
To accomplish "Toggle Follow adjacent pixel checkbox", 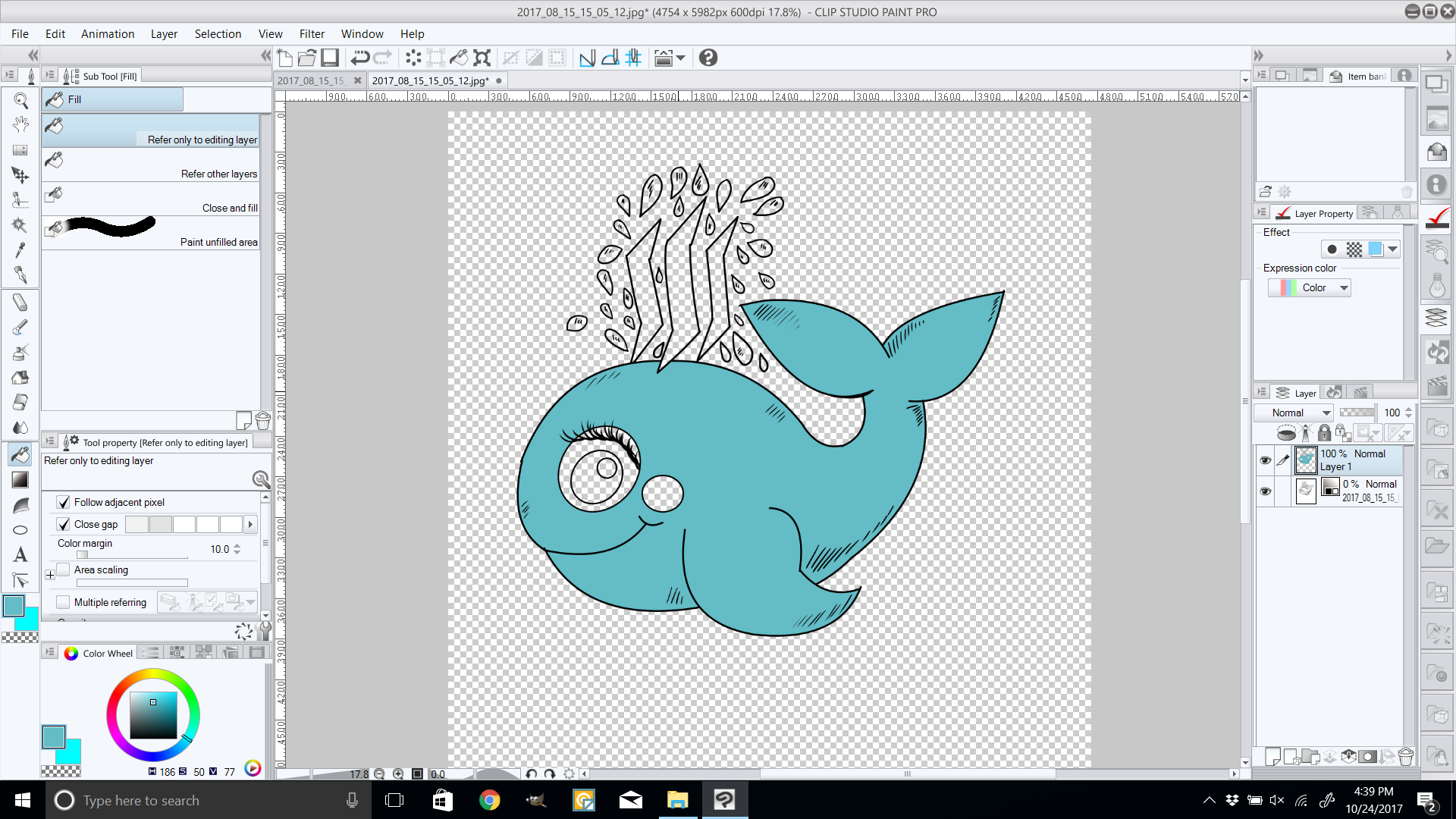I will 64,502.
